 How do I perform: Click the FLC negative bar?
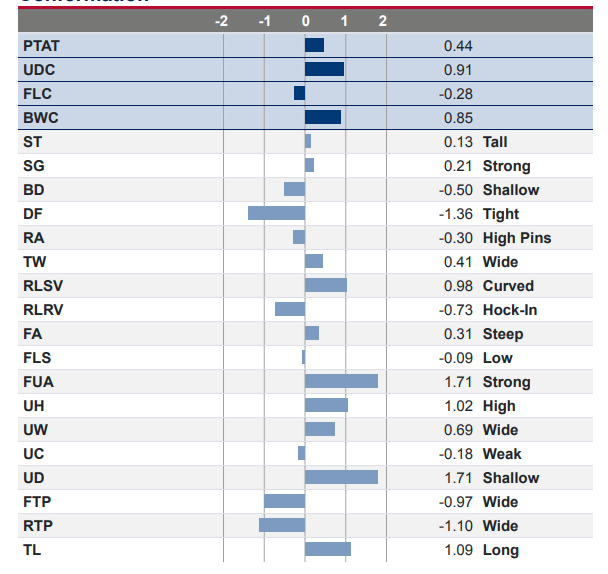coord(299,94)
